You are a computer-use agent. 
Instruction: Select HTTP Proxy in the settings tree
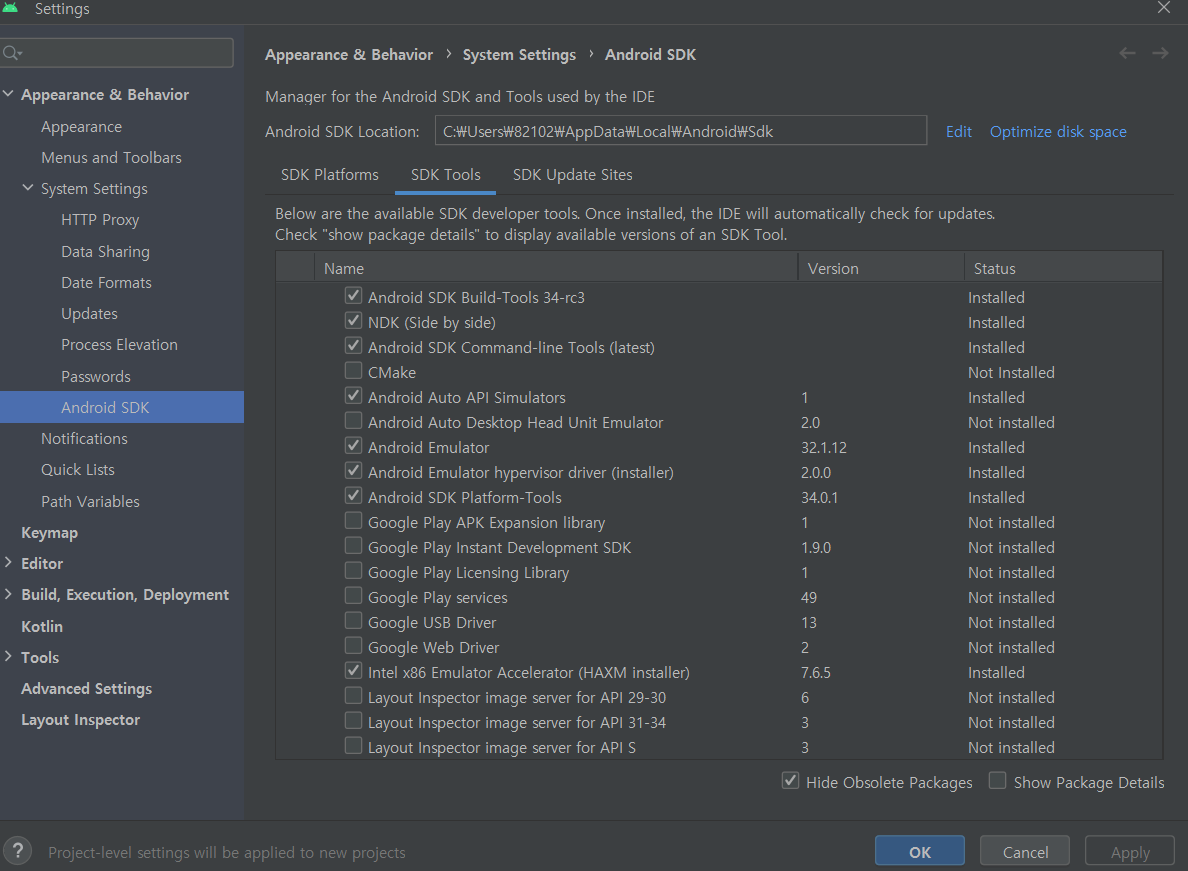100,220
